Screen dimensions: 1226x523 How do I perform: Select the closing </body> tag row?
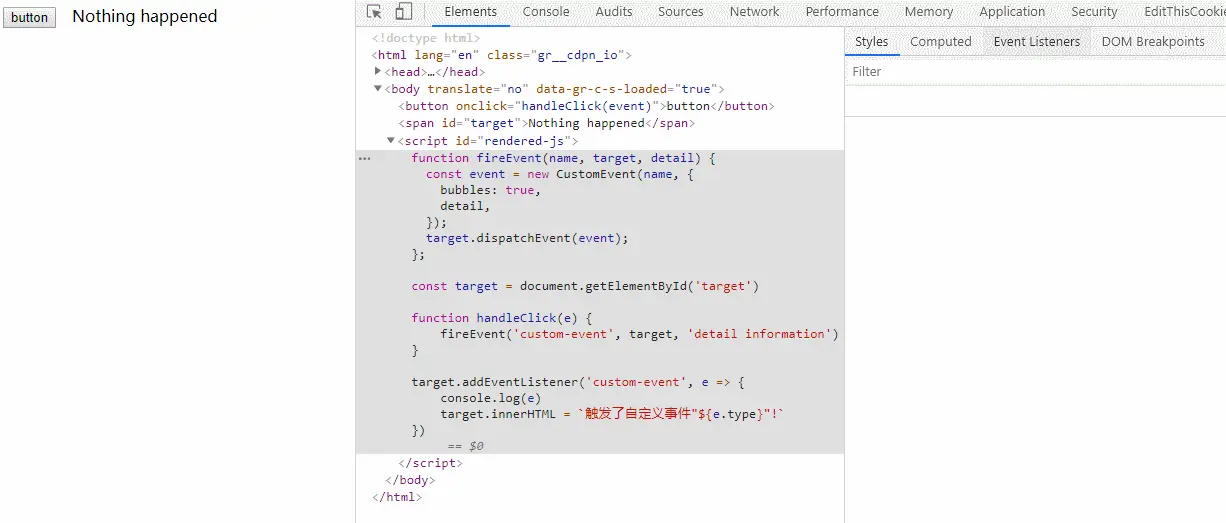click(410, 480)
